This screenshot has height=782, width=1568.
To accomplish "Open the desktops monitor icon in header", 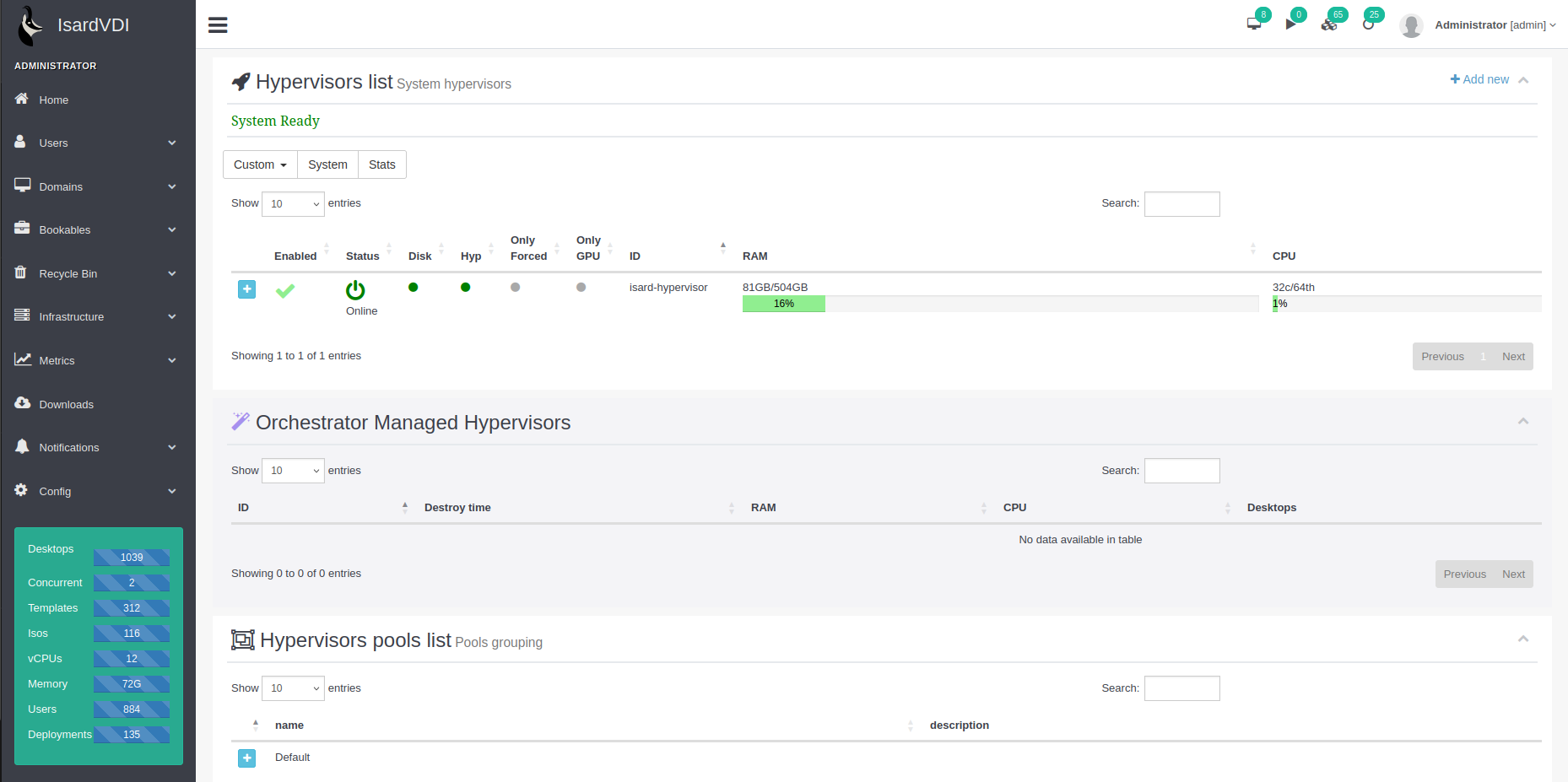I will tap(1254, 24).
